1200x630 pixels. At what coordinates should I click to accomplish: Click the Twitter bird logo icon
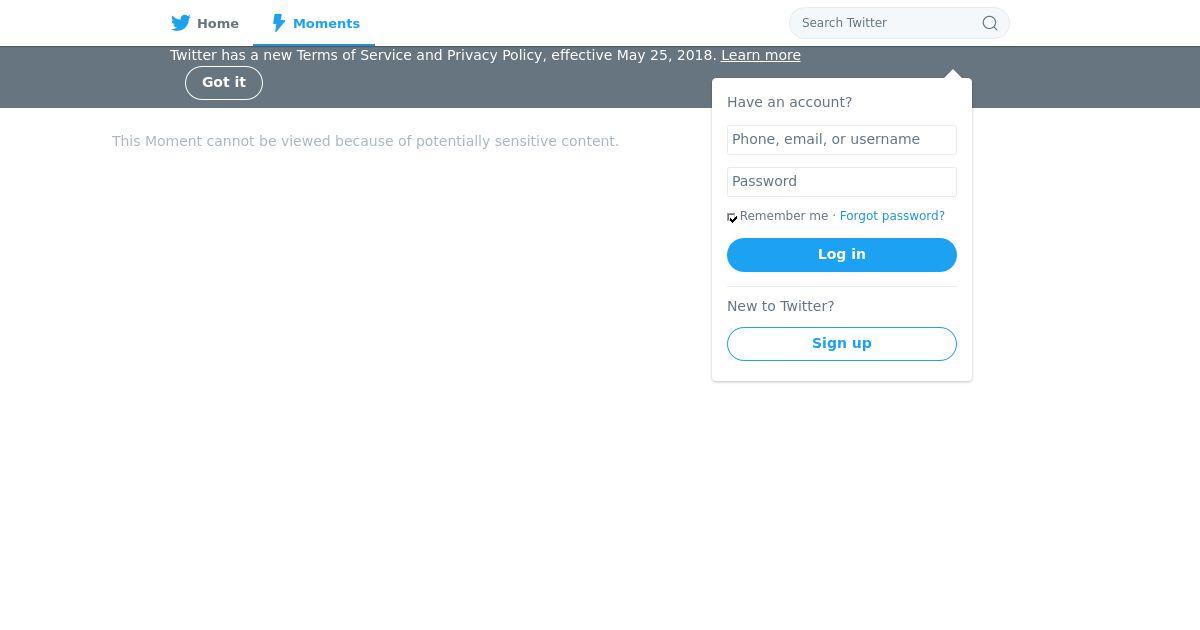[181, 23]
